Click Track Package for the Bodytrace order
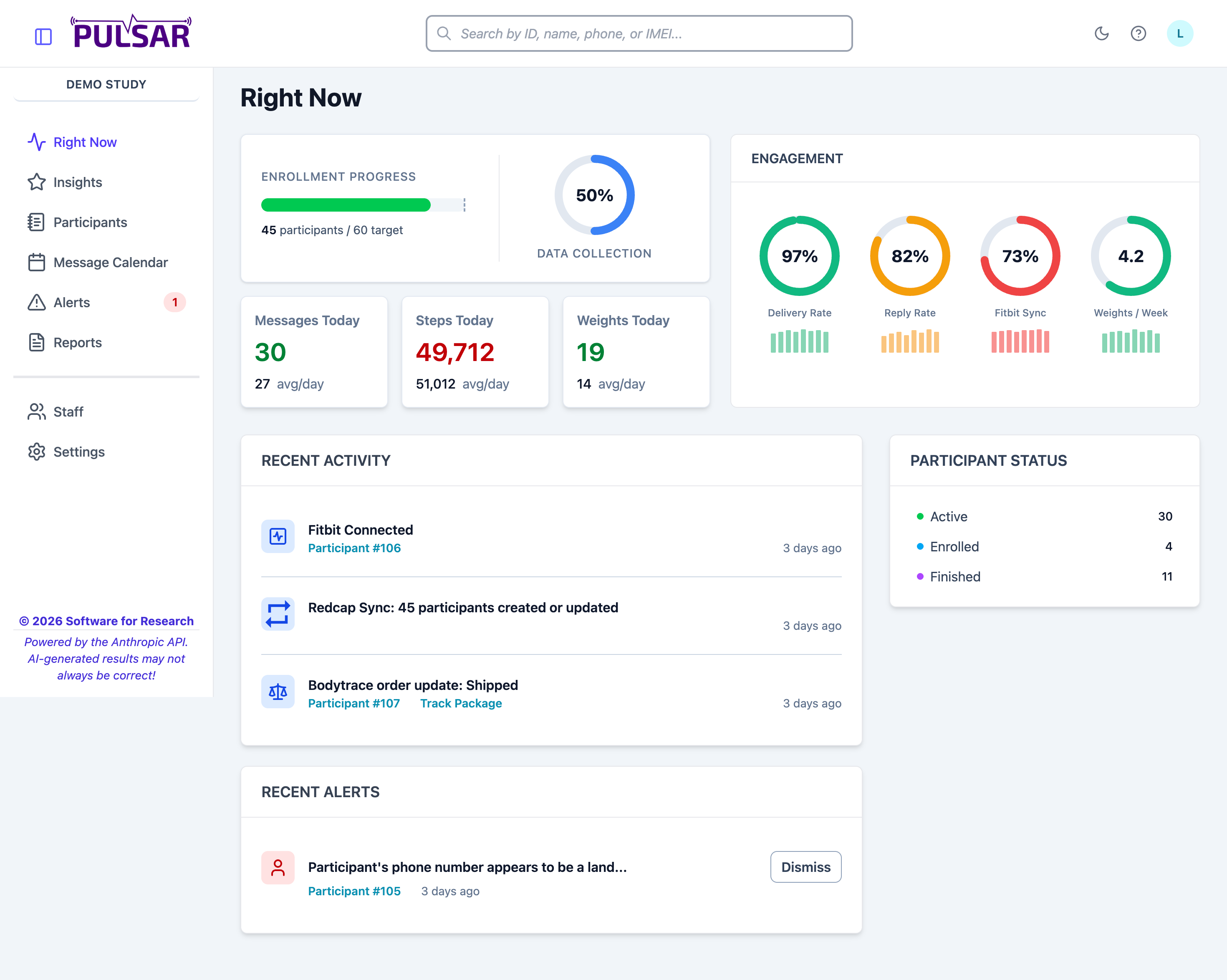 (x=461, y=703)
